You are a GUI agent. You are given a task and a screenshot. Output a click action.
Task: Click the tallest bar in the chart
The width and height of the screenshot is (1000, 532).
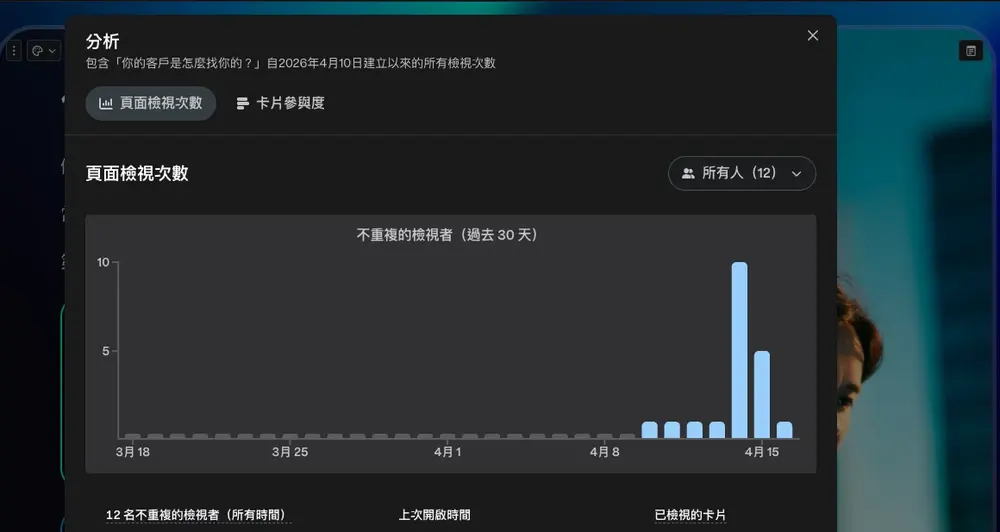pyautogui.click(x=739, y=350)
